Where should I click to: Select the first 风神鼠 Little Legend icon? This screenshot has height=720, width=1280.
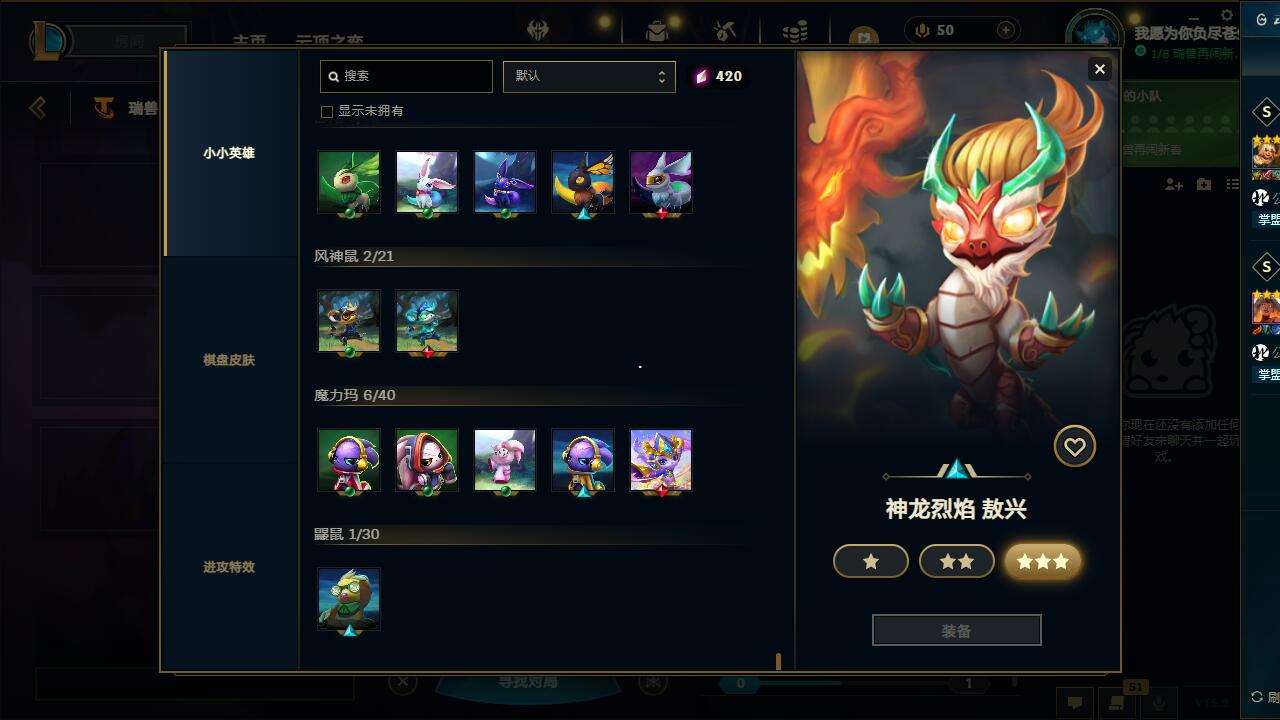click(349, 321)
